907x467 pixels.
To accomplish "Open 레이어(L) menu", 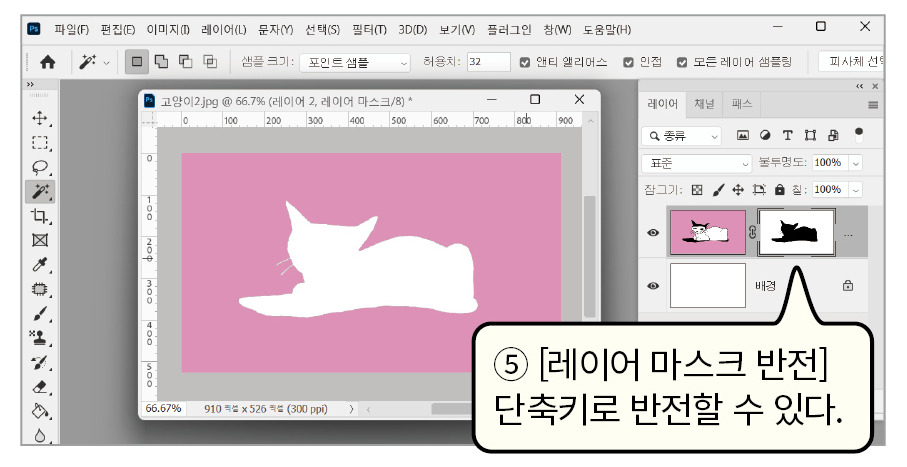I will (x=223, y=30).
